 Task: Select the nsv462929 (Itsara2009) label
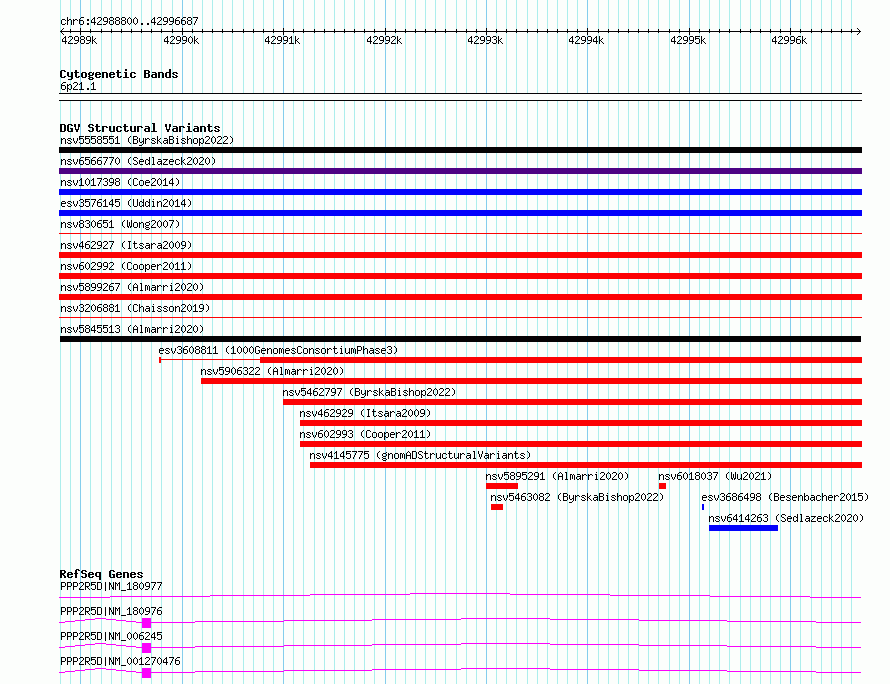click(x=366, y=413)
